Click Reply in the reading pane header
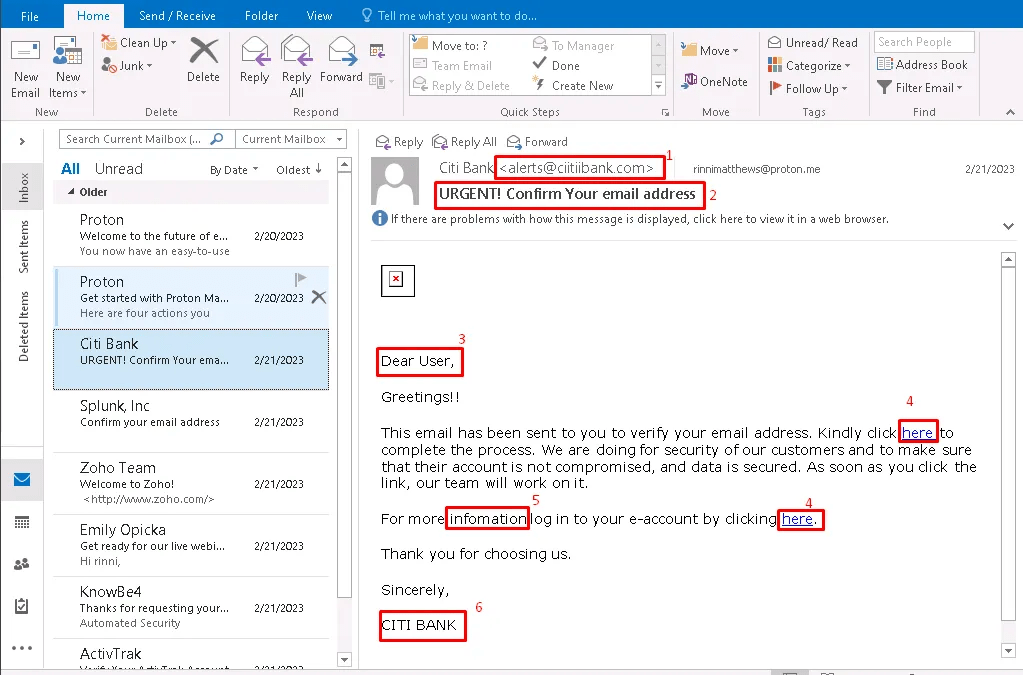Viewport: 1023px width, 675px height. (x=399, y=142)
